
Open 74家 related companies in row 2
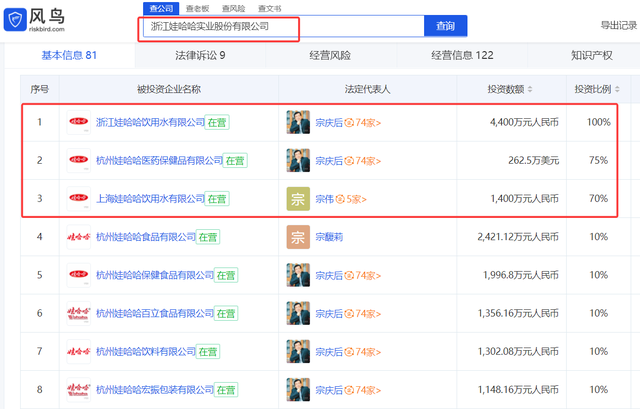pyautogui.click(x=363, y=161)
